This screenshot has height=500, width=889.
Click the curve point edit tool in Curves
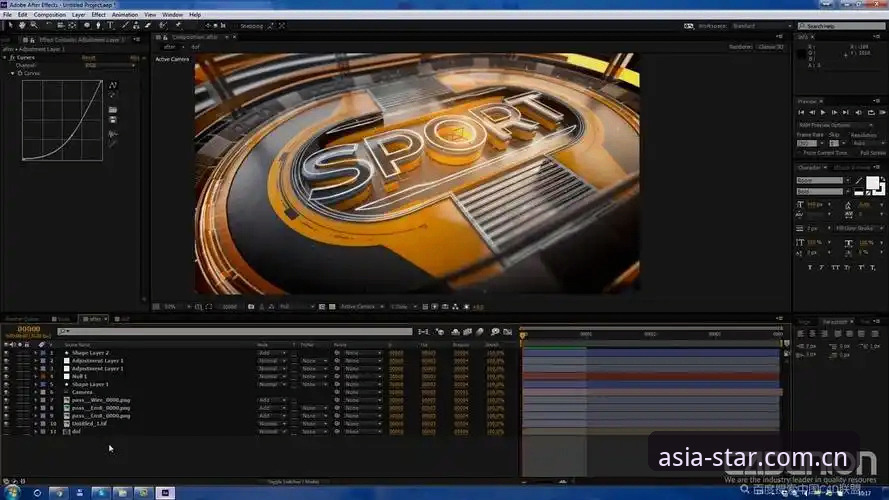click(x=113, y=85)
